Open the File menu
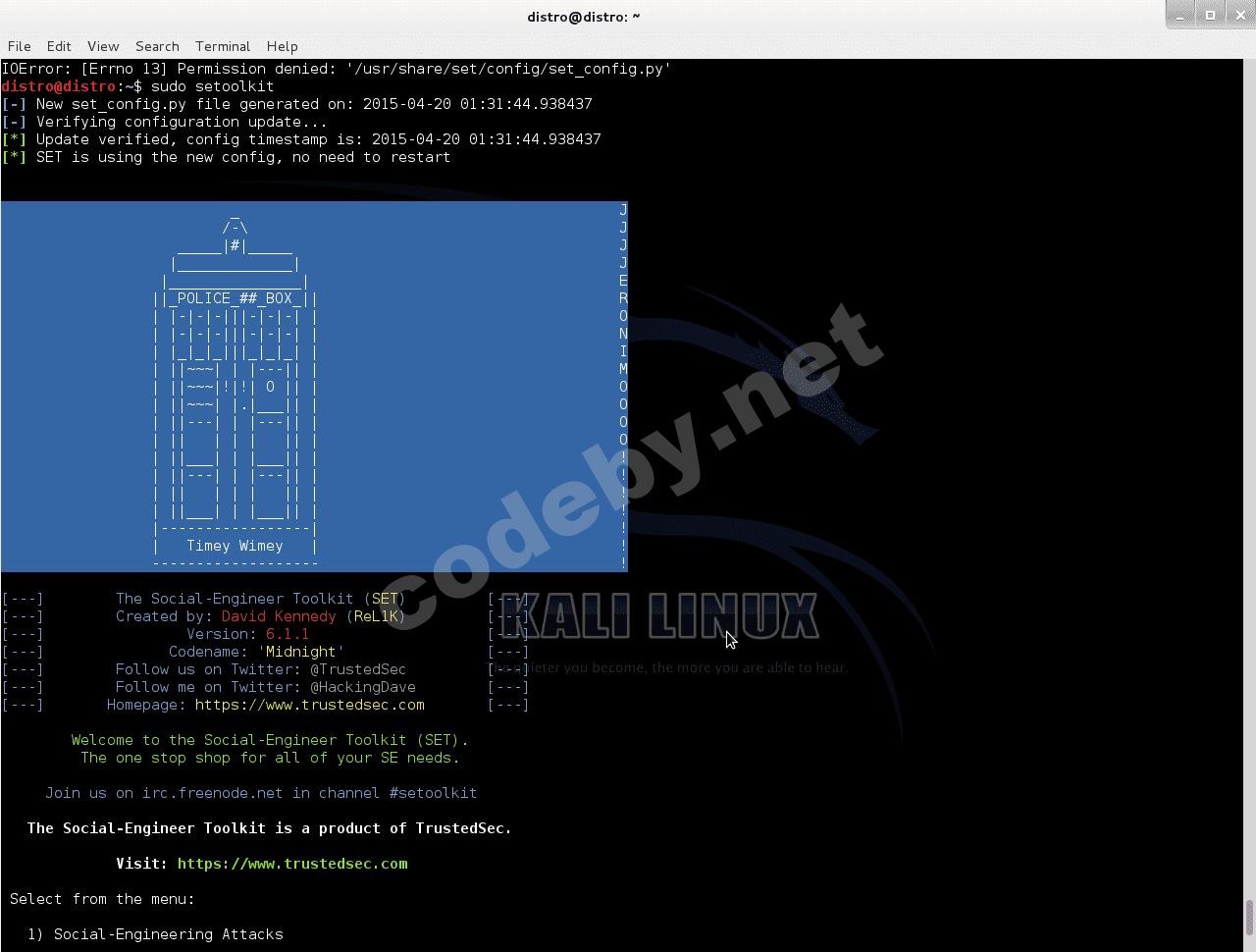The width and height of the screenshot is (1256, 952). 20,46
